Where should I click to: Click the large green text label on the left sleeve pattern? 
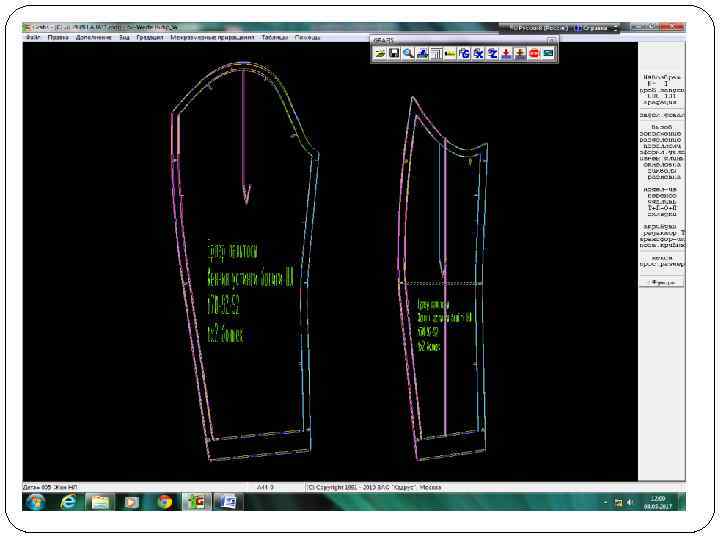tap(250, 291)
